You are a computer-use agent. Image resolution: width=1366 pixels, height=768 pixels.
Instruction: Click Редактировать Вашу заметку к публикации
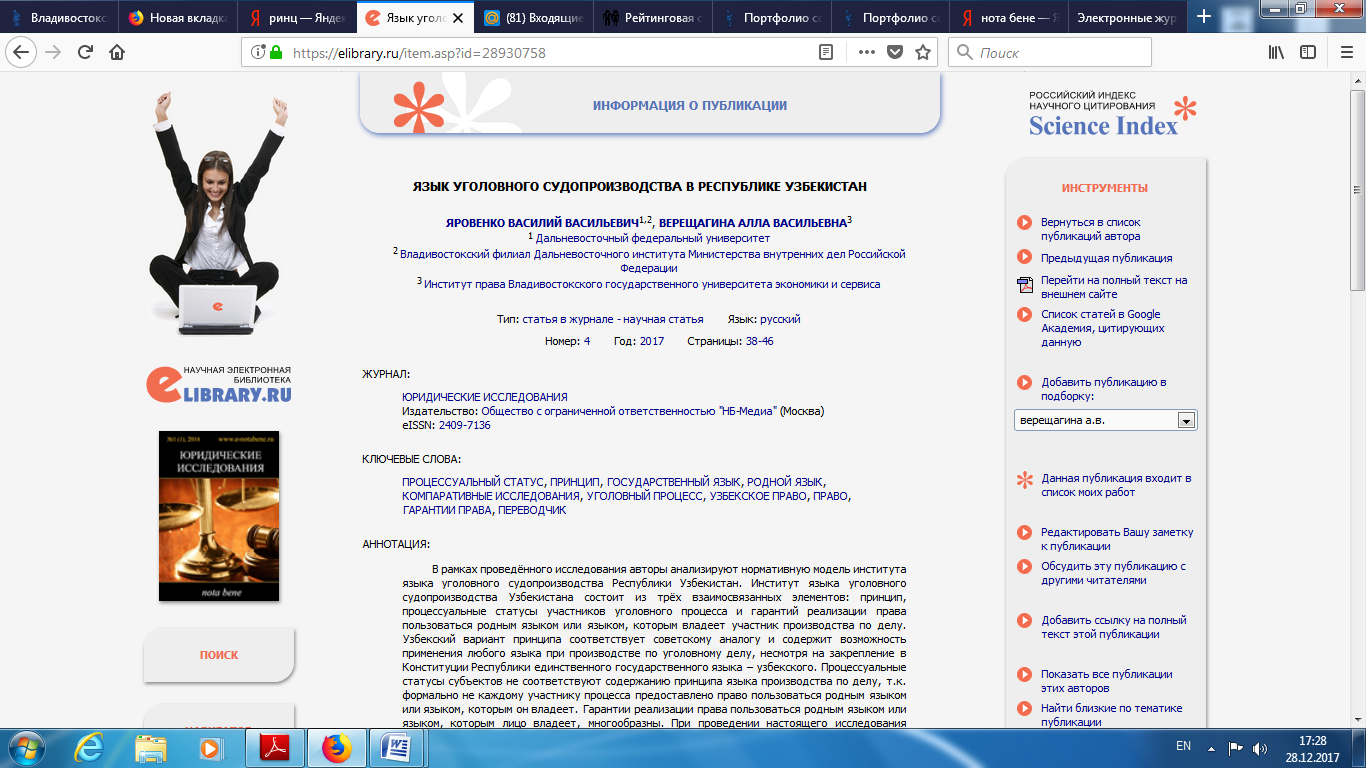[1117, 539]
